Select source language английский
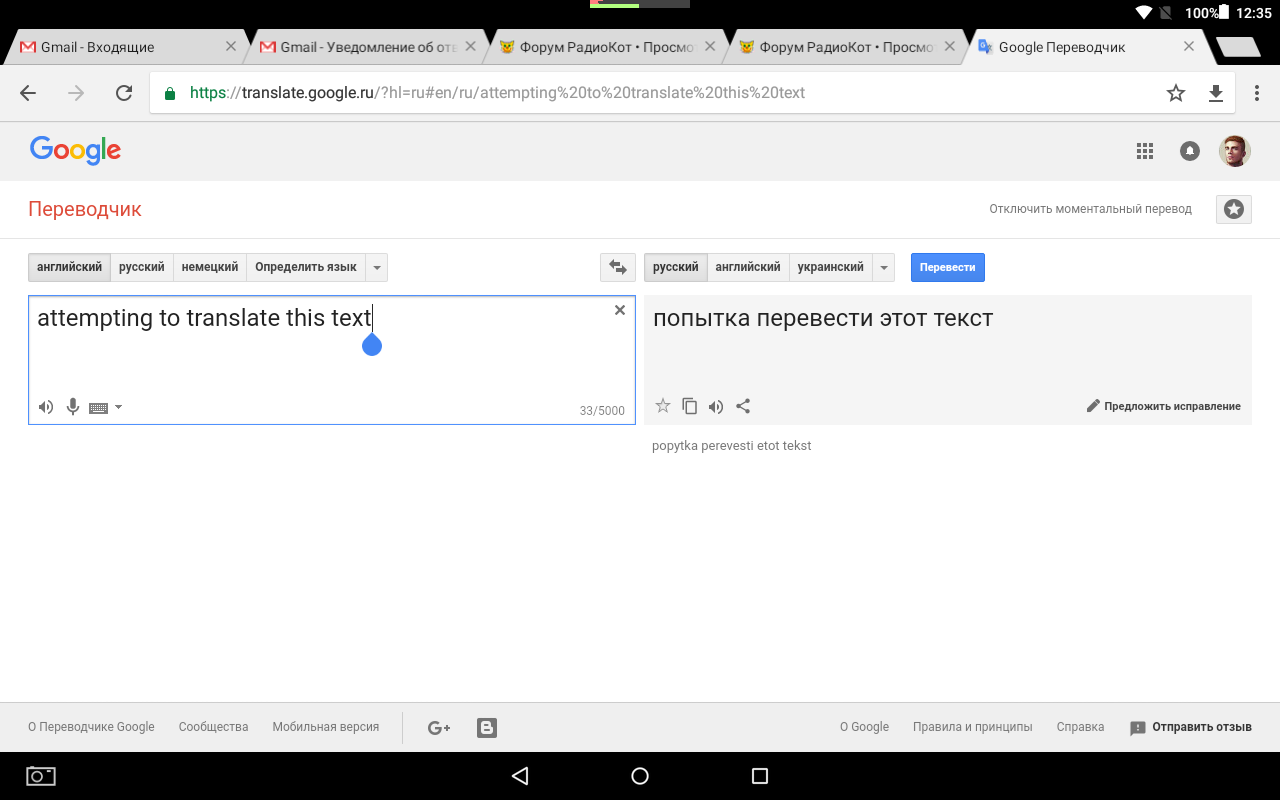Screen dimensions: 1280x800 pos(69,267)
